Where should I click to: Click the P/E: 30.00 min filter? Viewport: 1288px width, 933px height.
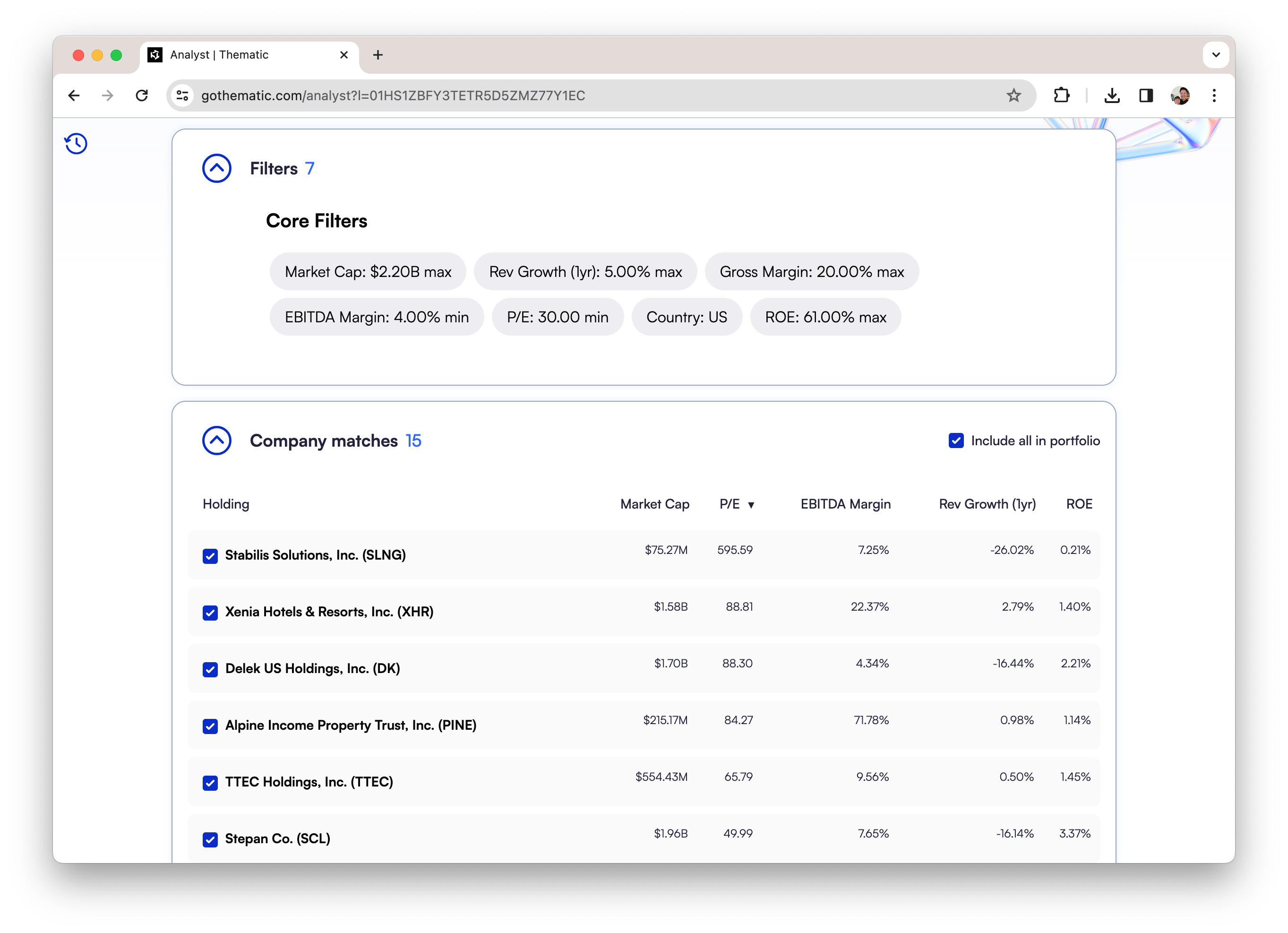558,317
